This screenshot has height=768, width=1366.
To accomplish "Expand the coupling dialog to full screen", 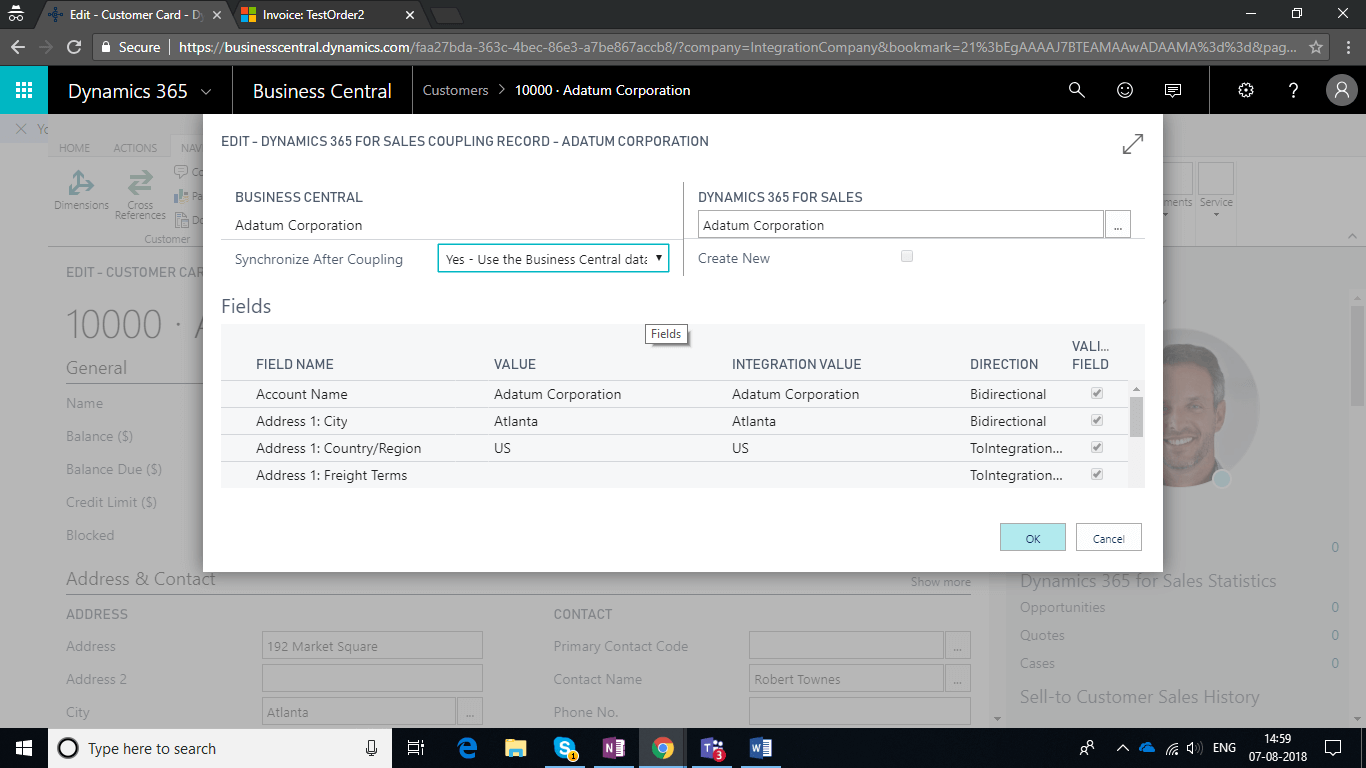I will [1132, 144].
